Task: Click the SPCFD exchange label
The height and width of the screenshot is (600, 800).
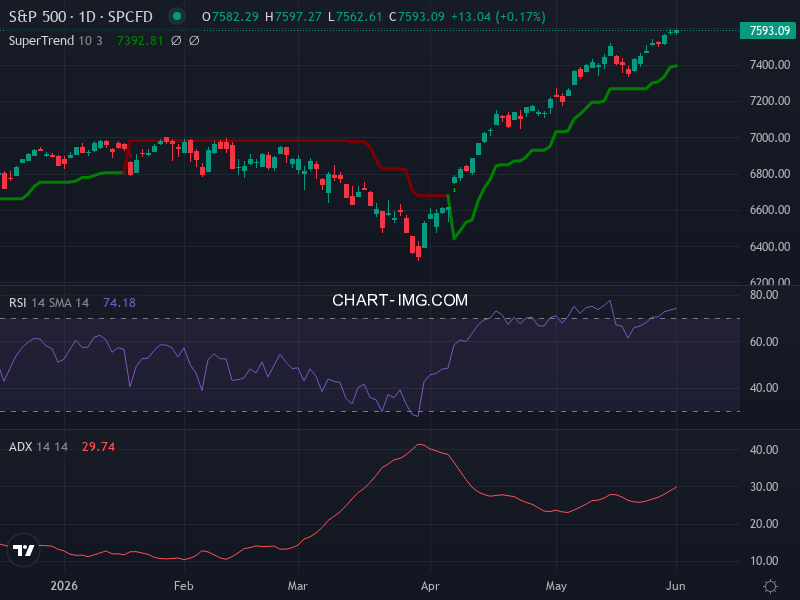Action: (x=130, y=17)
